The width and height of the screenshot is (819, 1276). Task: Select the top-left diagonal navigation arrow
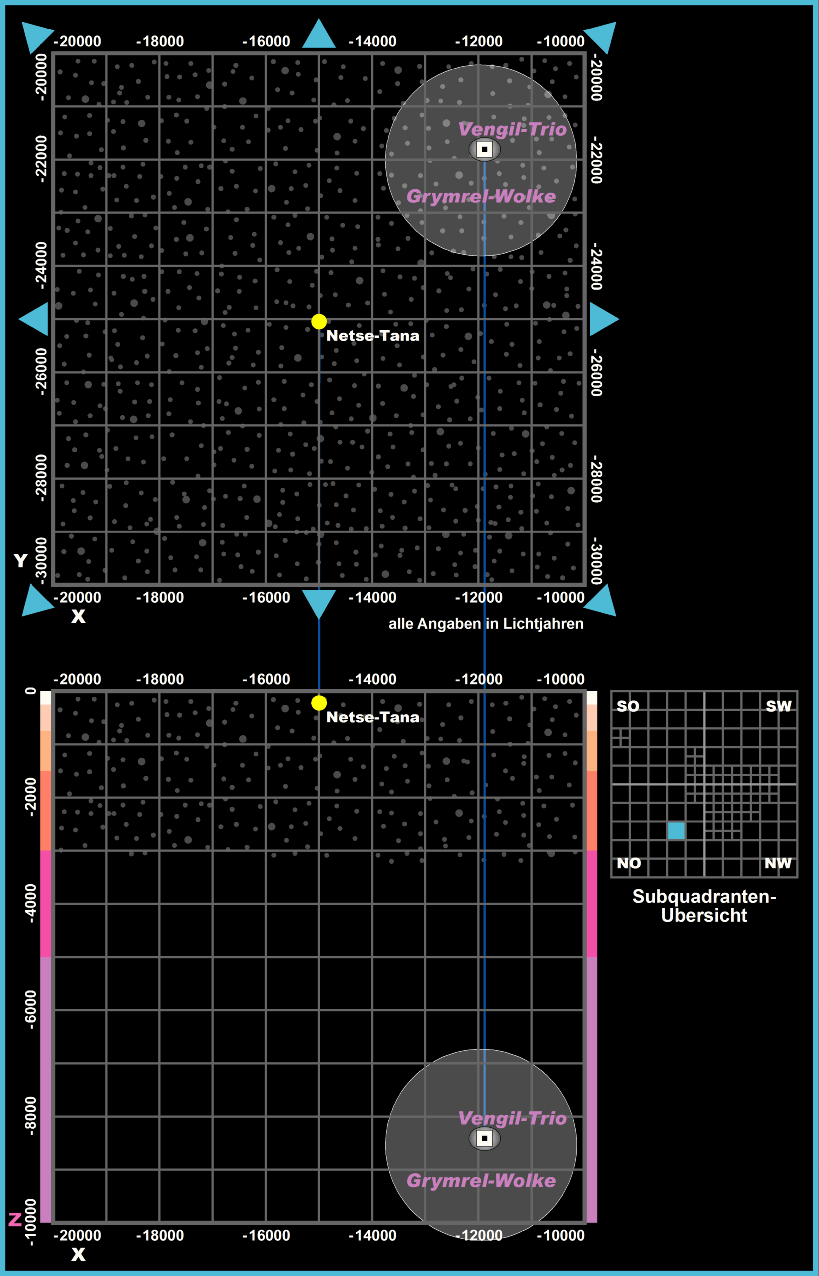[x=40, y=37]
